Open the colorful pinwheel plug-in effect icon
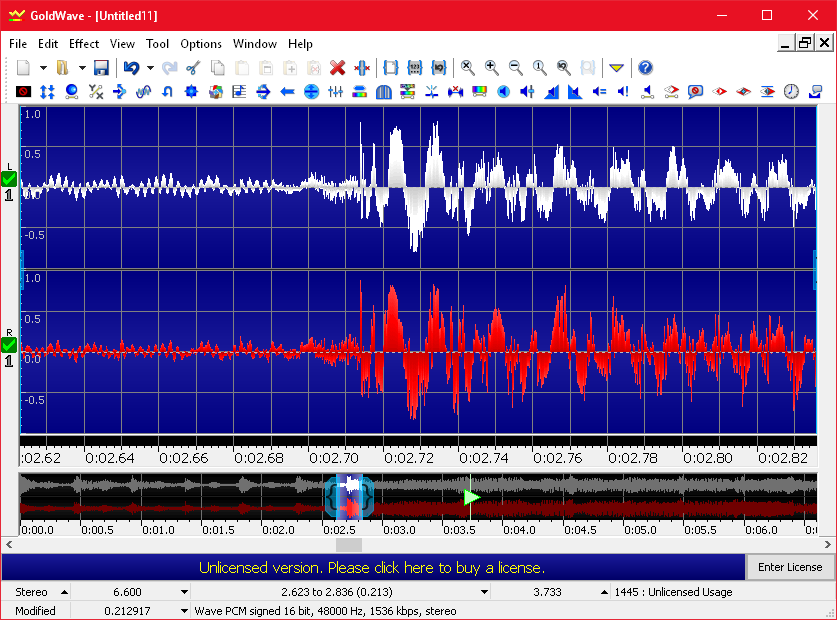 [x=215, y=92]
